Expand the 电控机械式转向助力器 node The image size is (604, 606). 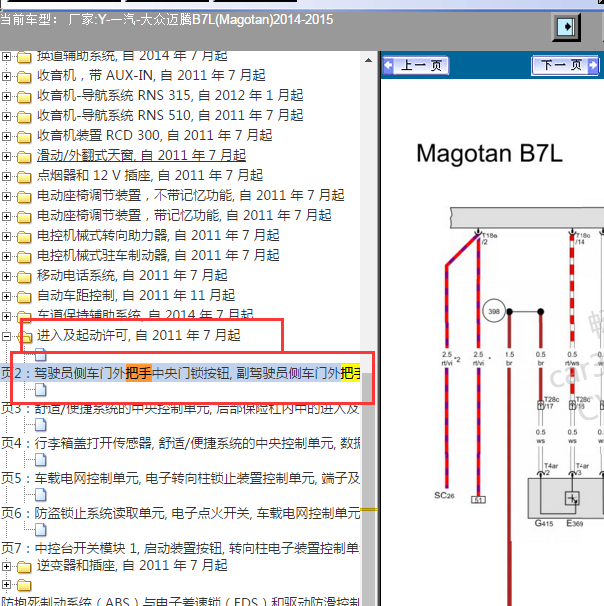coord(6,237)
